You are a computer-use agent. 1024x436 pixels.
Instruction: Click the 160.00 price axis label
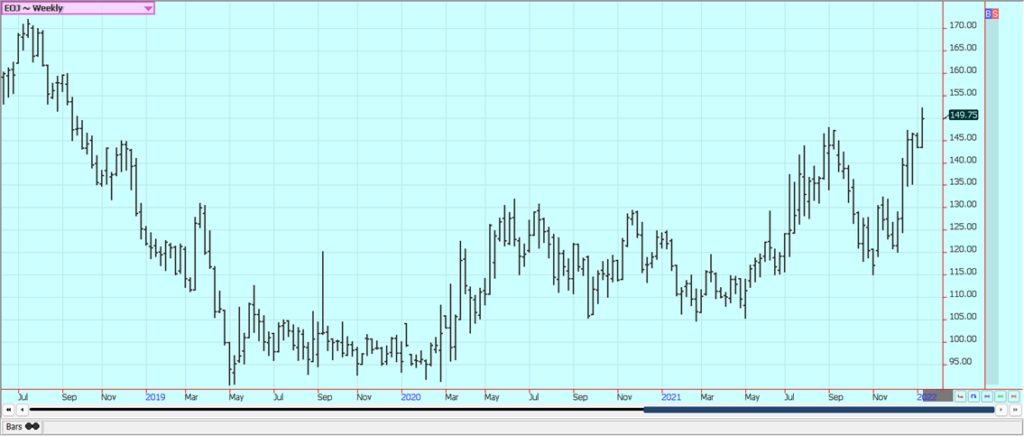[963, 70]
